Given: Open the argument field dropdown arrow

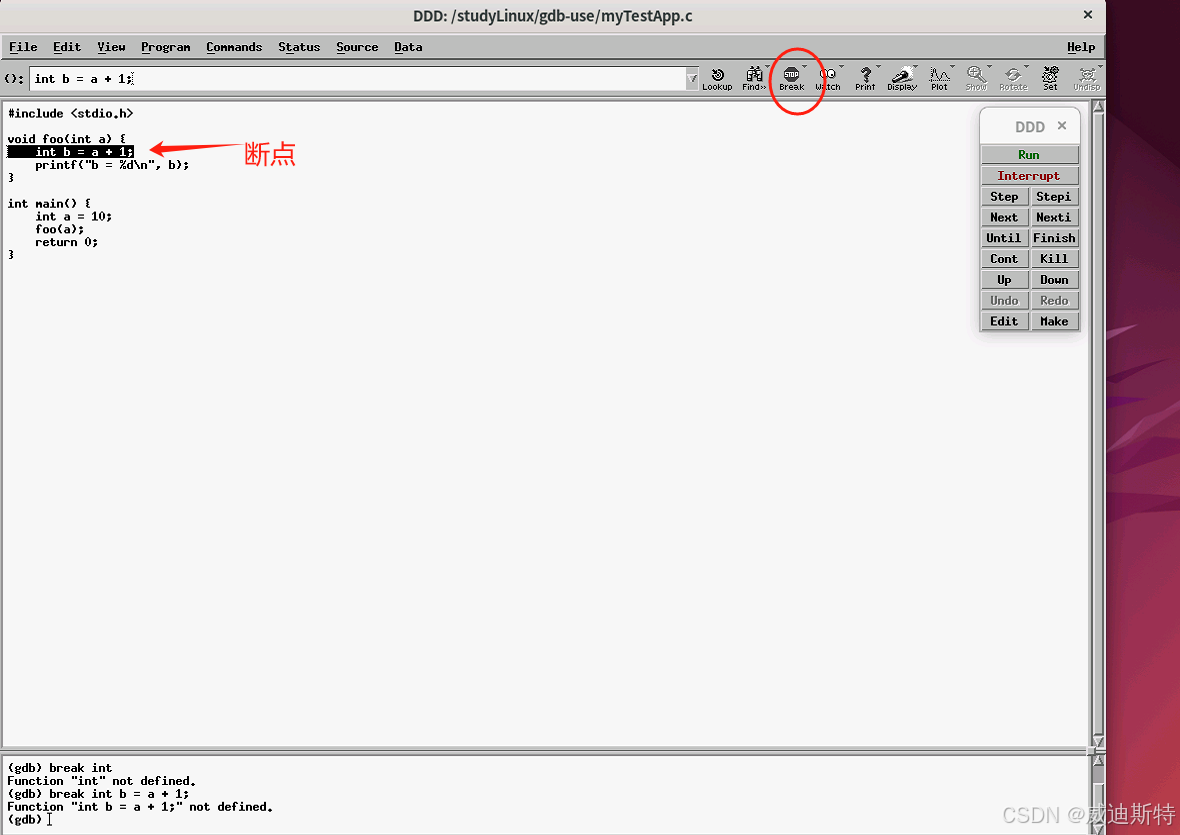Looking at the screenshot, I should pos(691,78).
